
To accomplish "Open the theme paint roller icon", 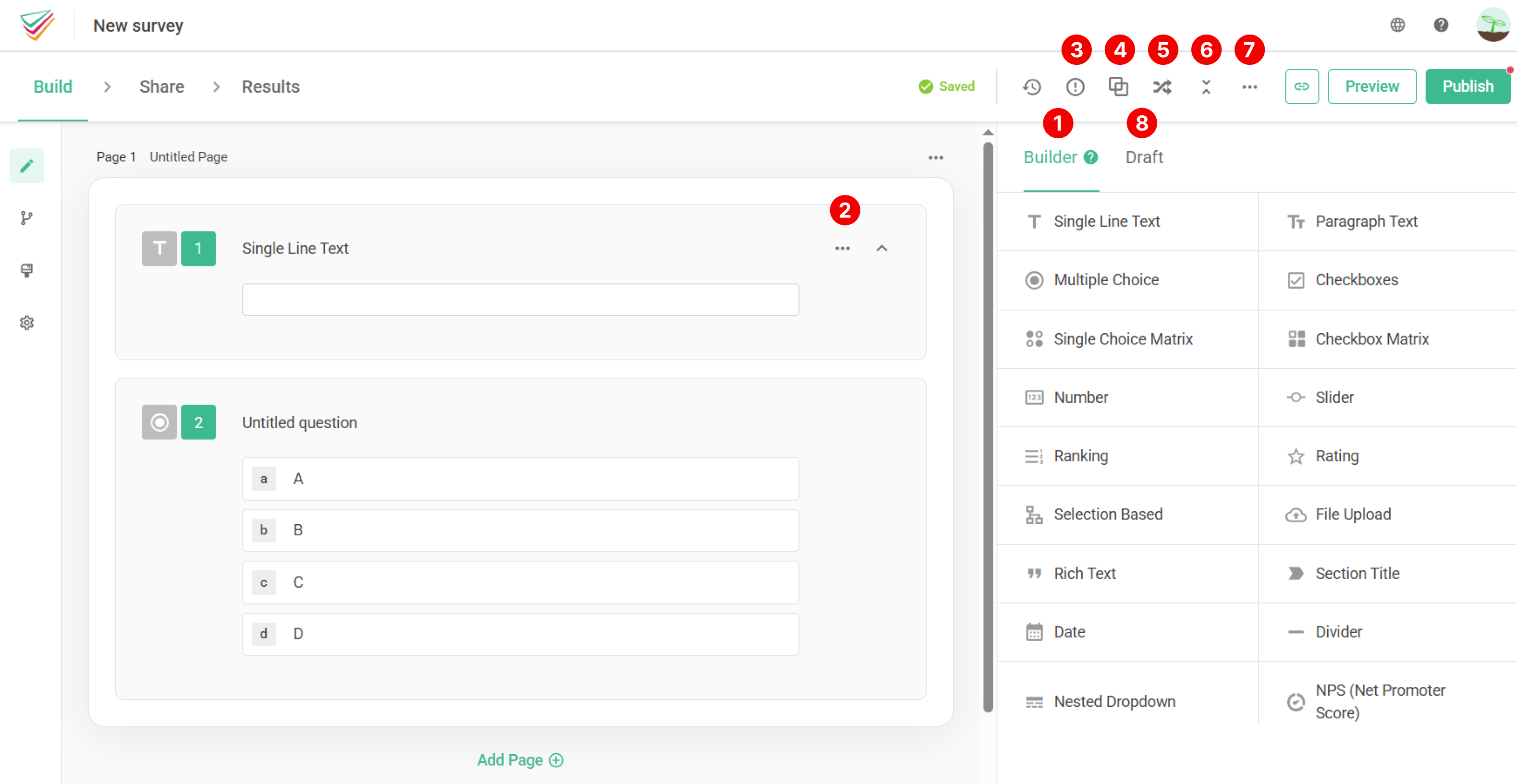I will coord(26,271).
